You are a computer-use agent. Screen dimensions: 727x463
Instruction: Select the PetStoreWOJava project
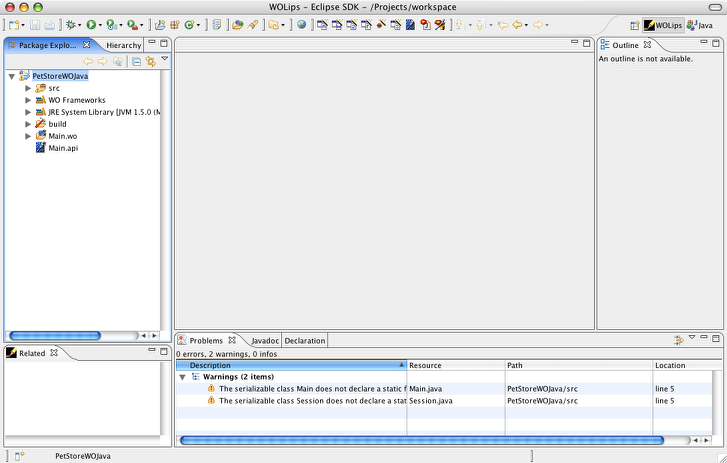(x=60, y=76)
